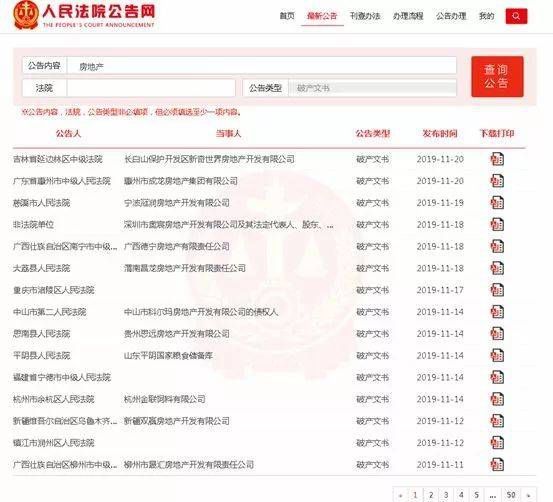This screenshot has height=502, width=553.
Task: Click 中山市科尔玛房地产开发有限公司的债权人 entry
Action: click(x=201, y=312)
